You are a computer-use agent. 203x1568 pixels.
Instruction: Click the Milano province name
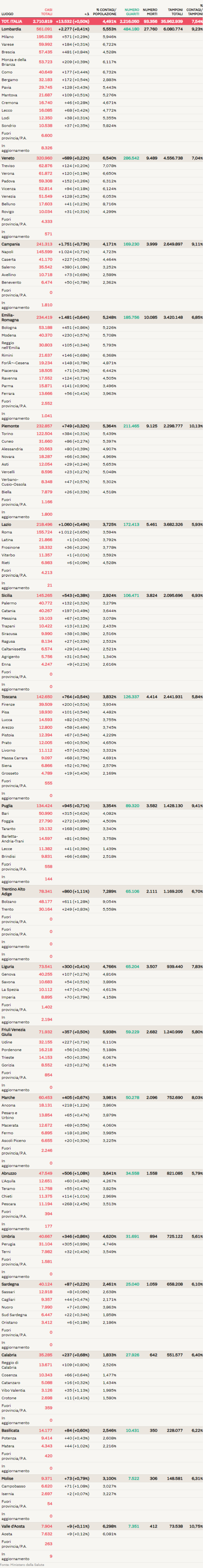tap(7, 37)
